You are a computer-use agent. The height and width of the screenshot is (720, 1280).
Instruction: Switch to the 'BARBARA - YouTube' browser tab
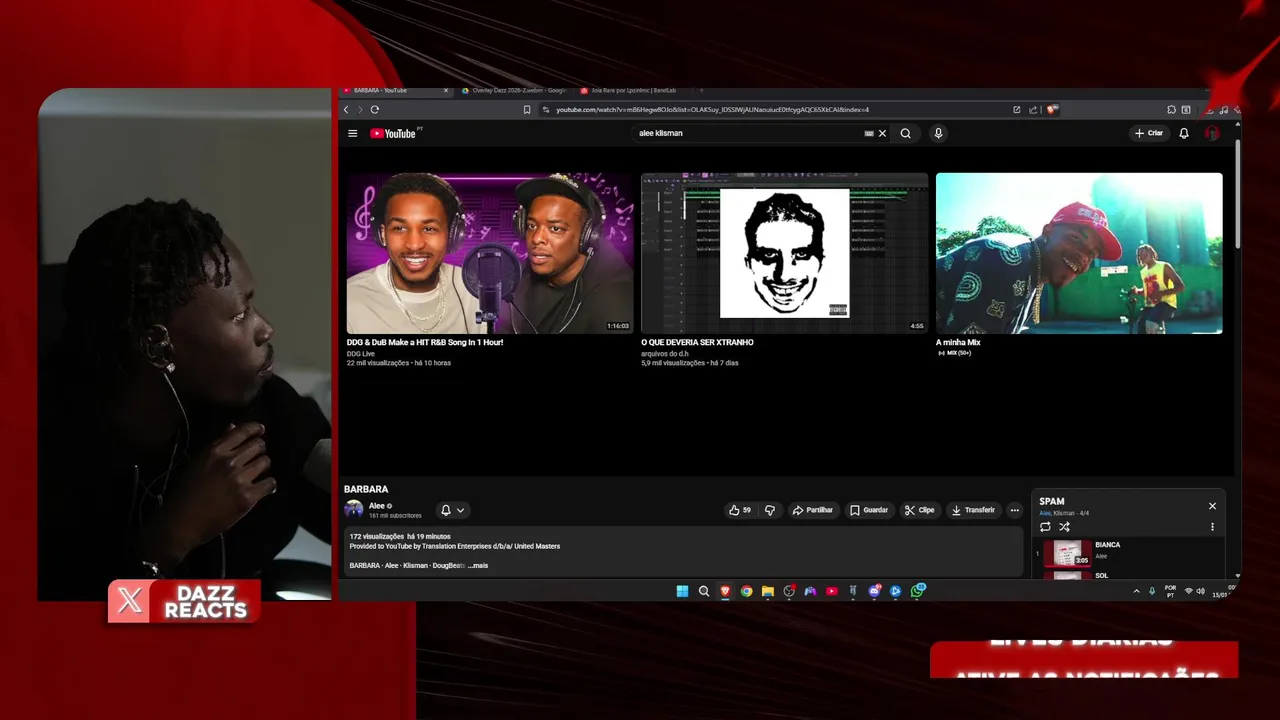point(393,90)
